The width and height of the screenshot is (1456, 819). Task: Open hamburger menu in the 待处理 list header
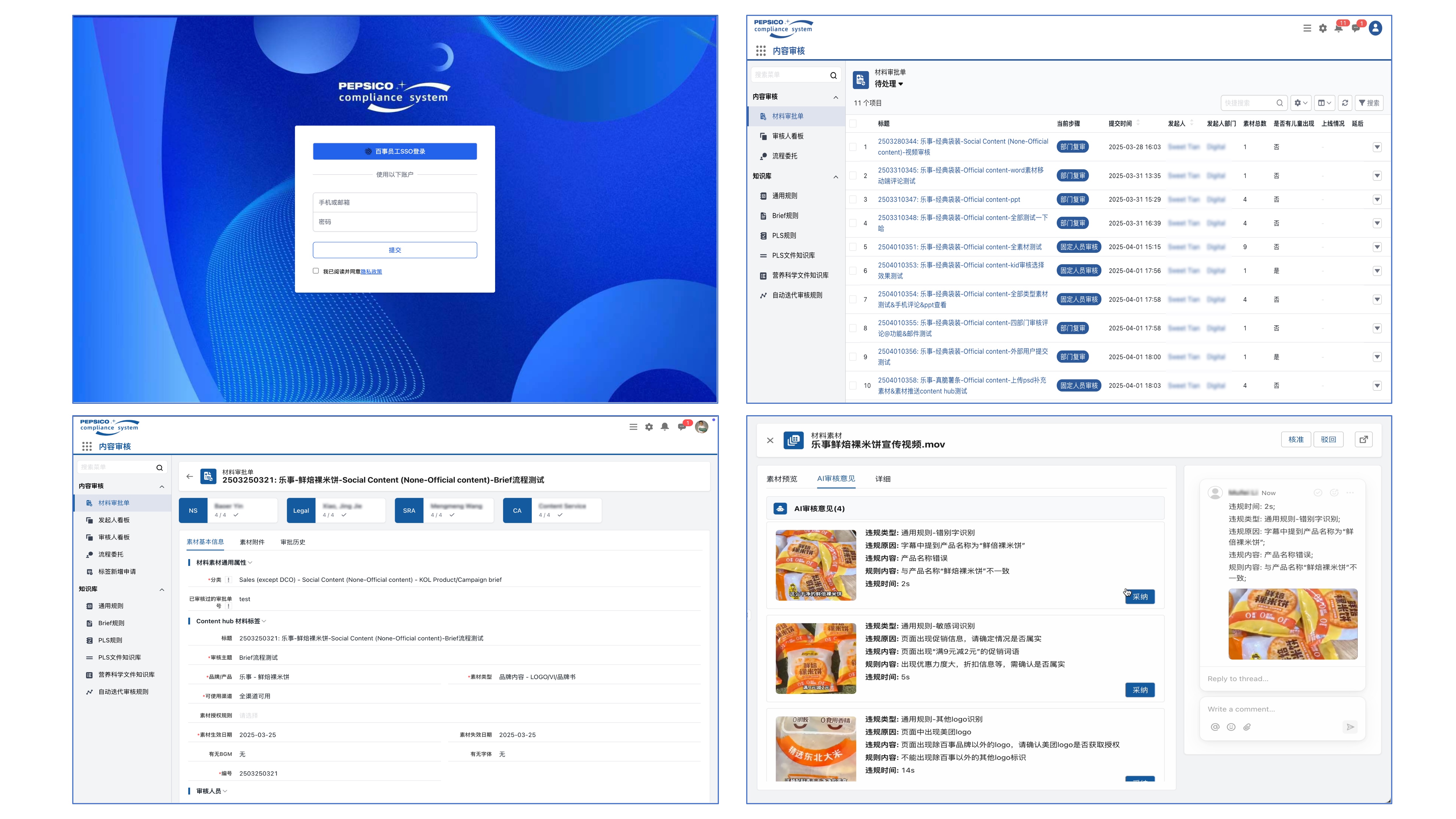tap(1307, 28)
